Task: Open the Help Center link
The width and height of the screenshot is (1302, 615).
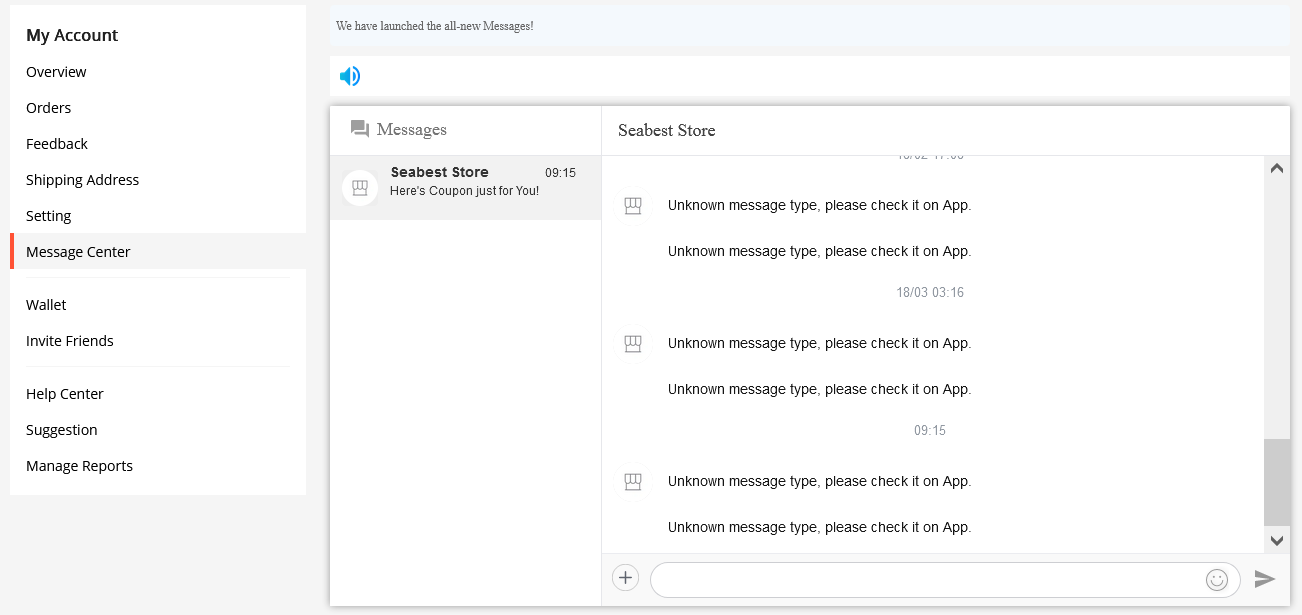Action: (x=65, y=394)
